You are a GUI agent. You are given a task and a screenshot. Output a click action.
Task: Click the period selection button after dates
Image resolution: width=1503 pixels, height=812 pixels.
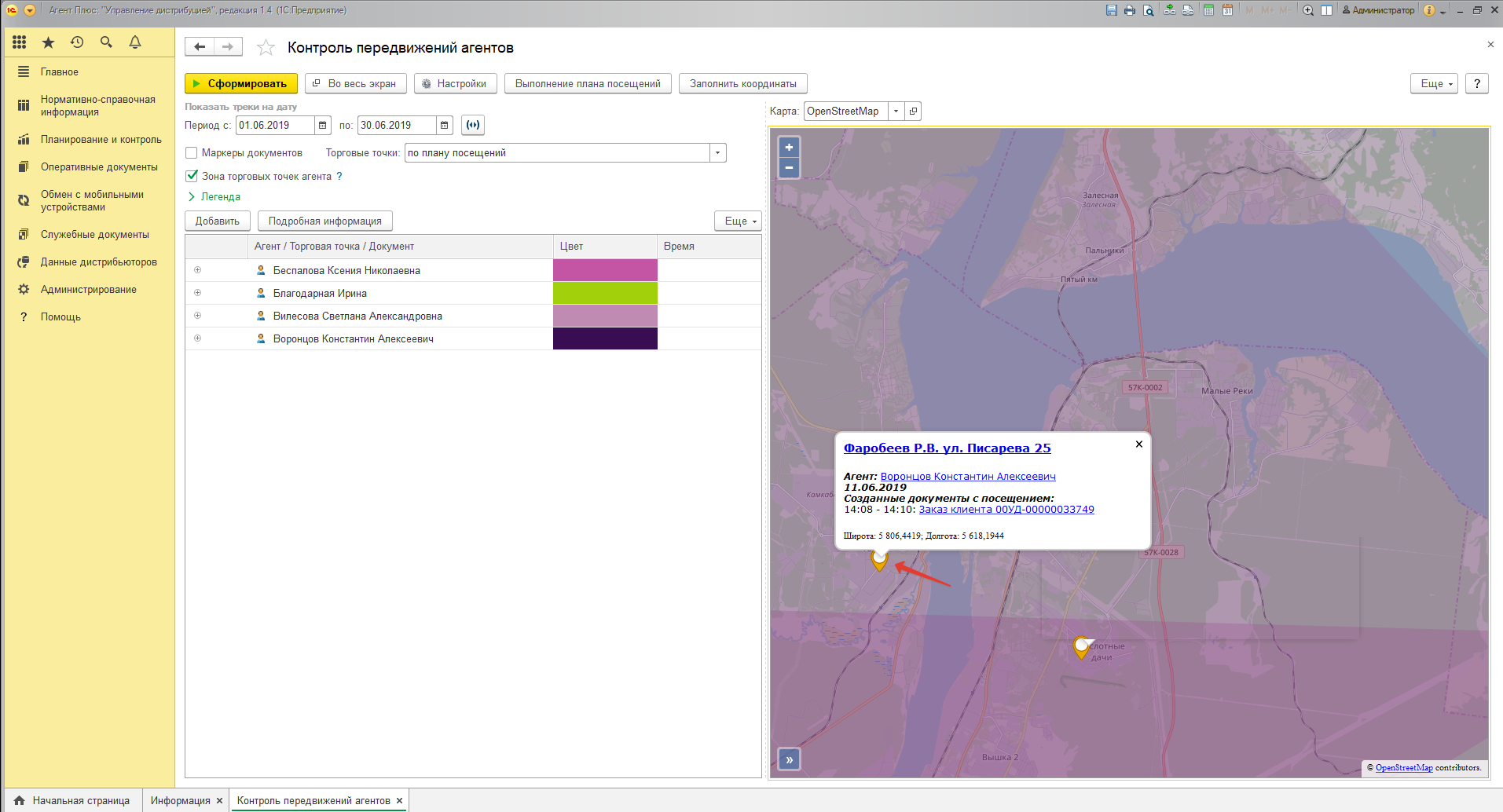(473, 125)
